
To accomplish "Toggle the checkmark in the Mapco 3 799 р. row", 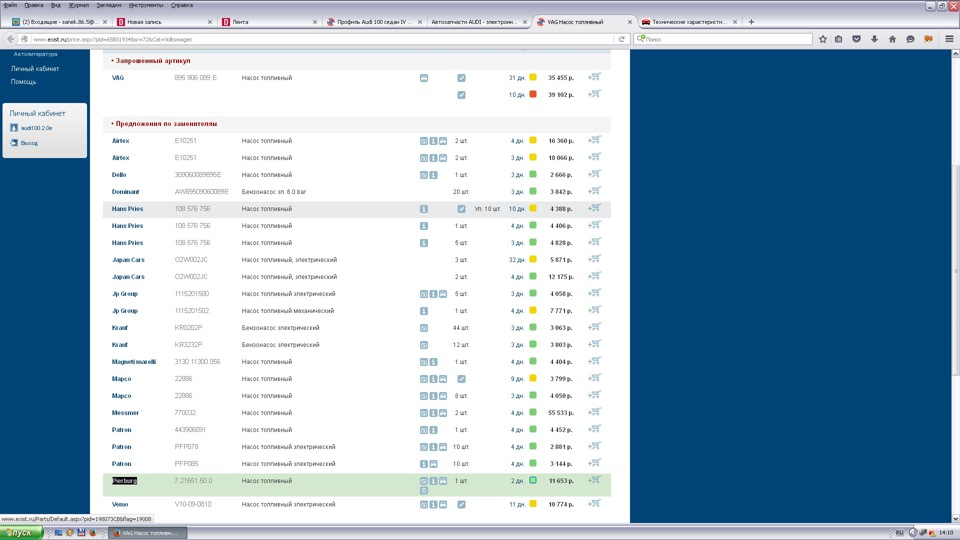I will click(x=461, y=379).
